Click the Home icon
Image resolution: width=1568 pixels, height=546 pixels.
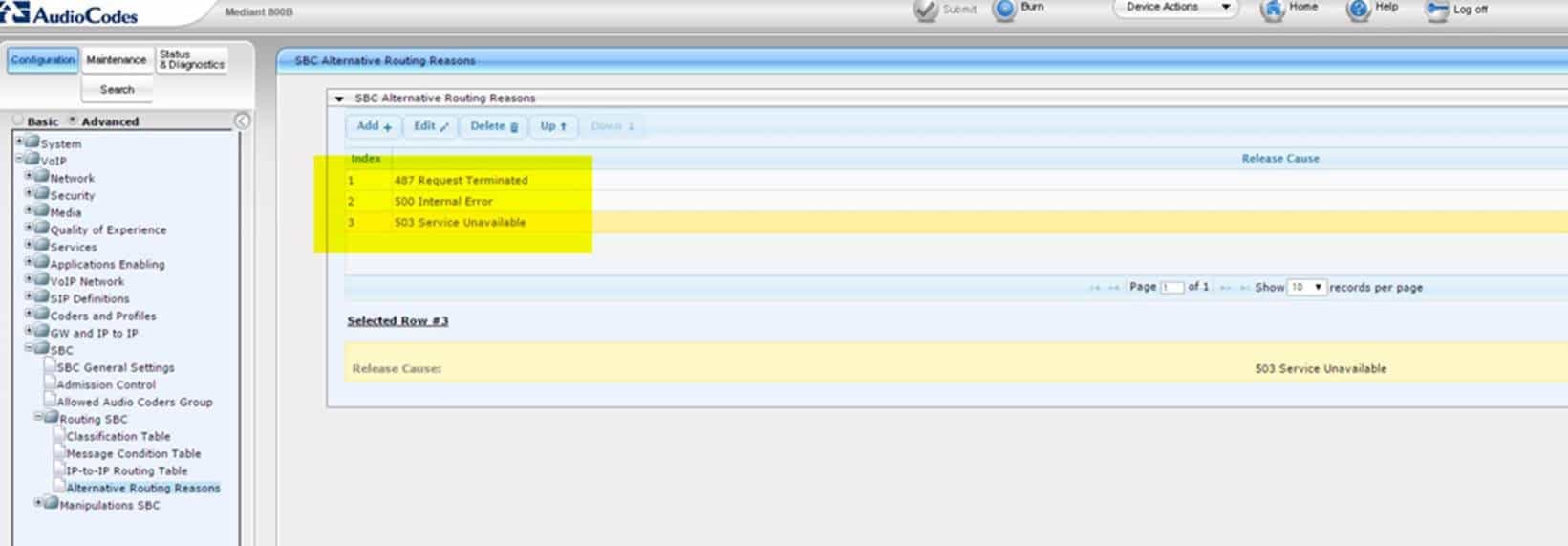pos(1272,10)
